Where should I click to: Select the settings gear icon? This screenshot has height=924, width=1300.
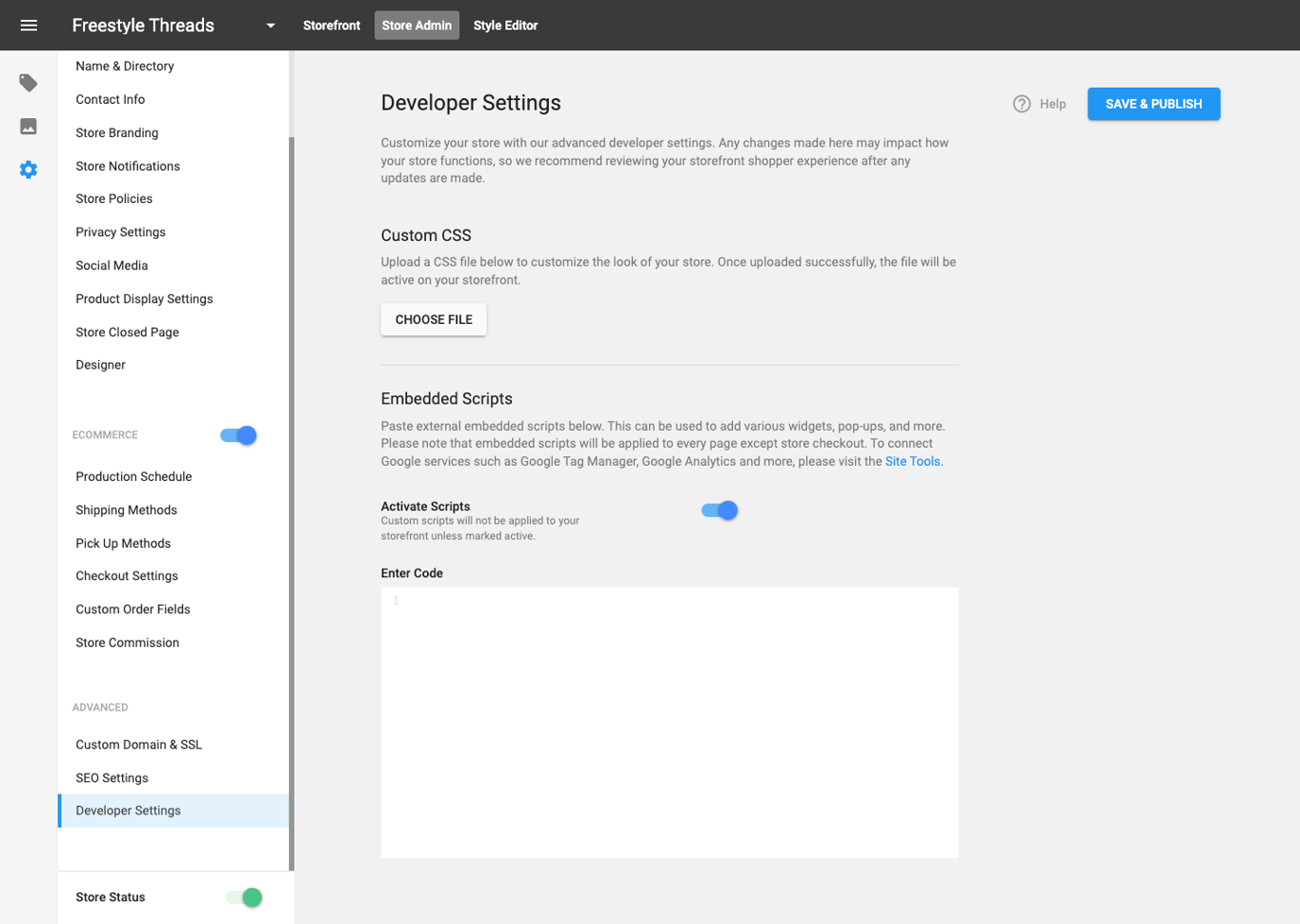28,170
